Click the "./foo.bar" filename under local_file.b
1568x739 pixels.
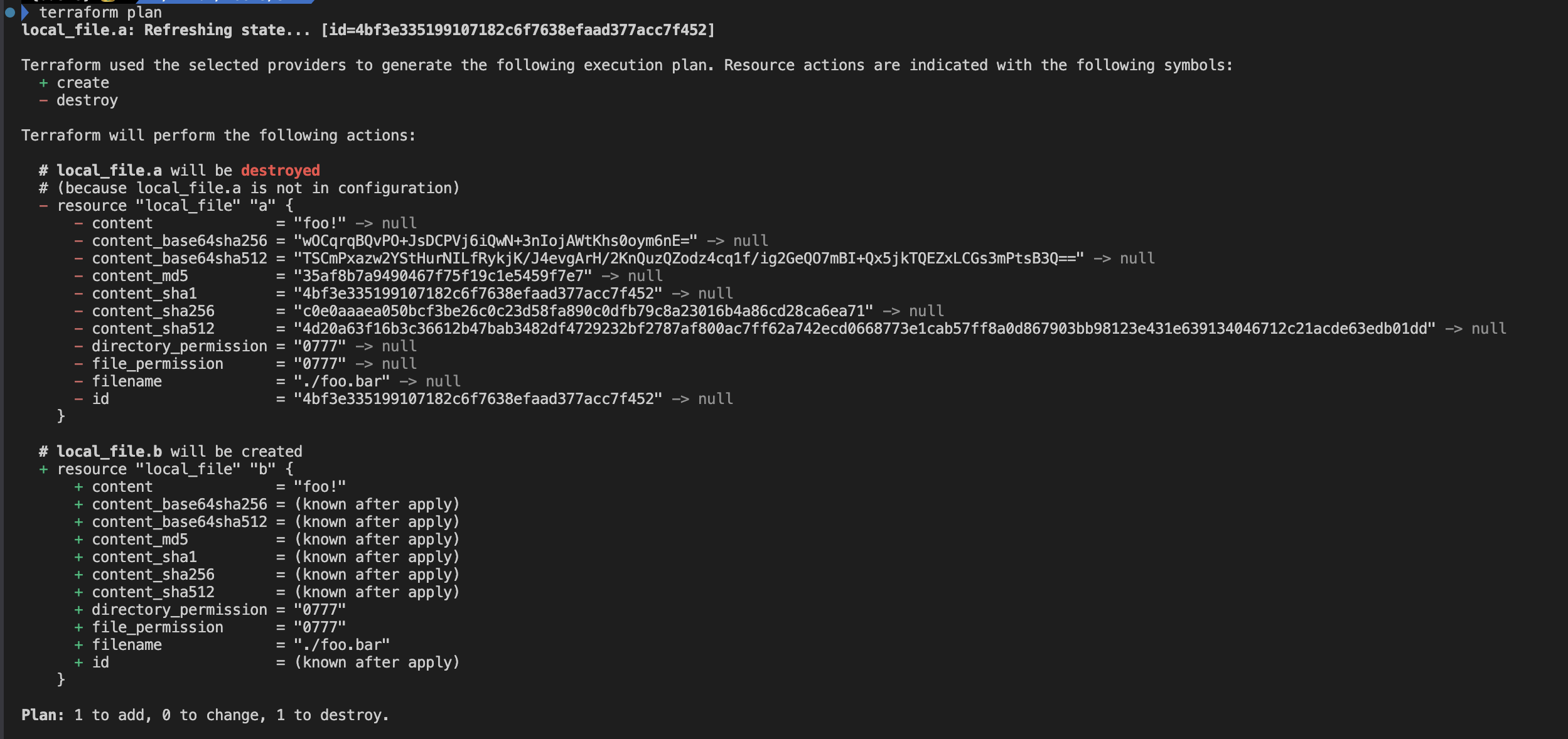pos(342,645)
